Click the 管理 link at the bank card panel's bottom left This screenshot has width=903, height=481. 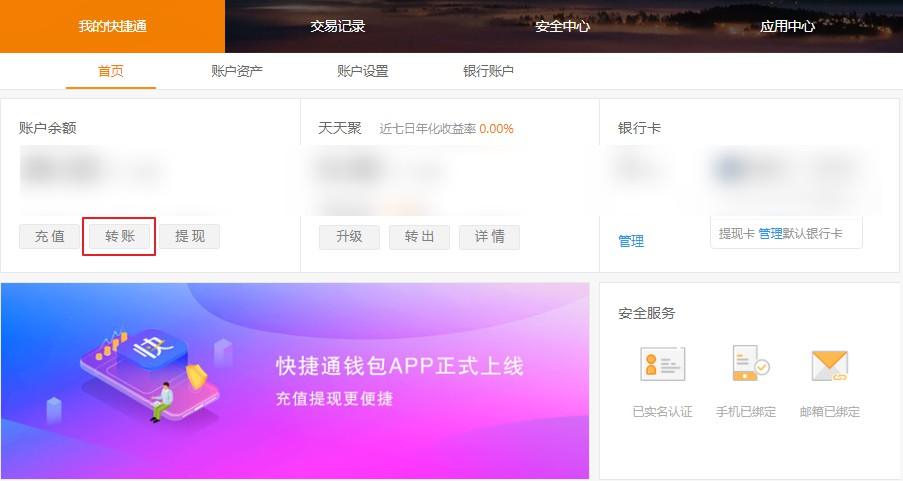[631, 241]
